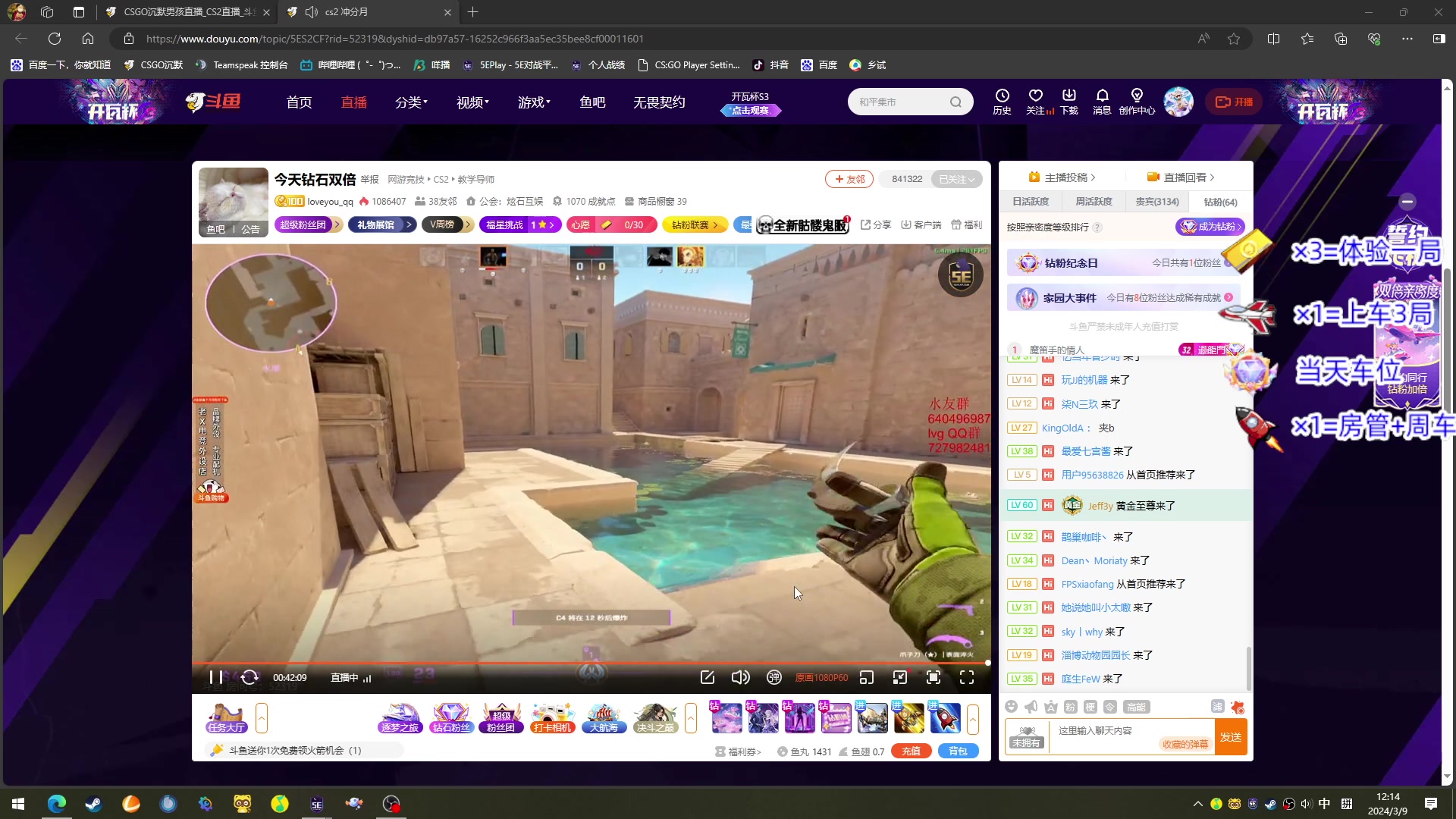The height and width of the screenshot is (819, 1456).
Task: Reload the stream with the refresh icon
Action: coord(249,677)
